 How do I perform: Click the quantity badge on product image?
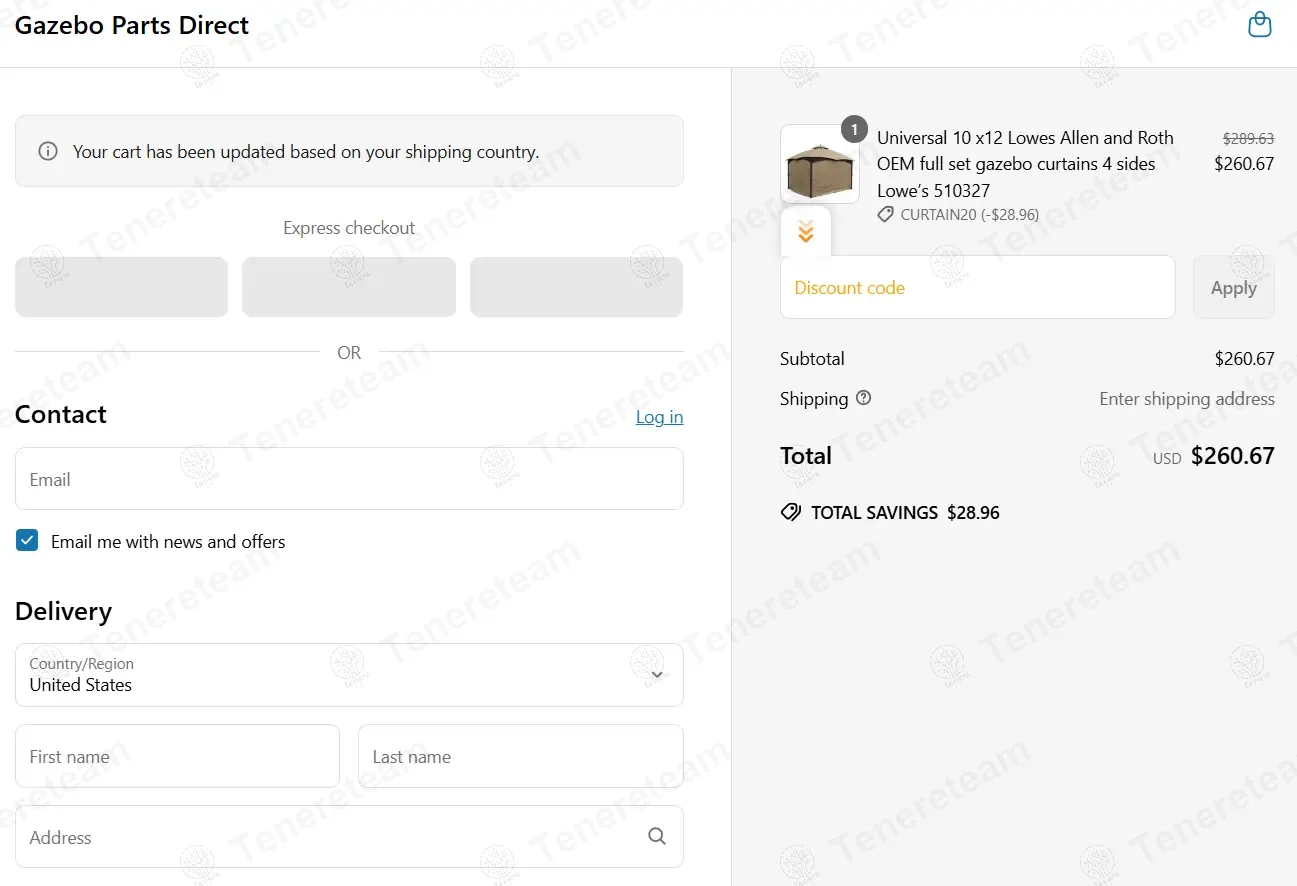(x=854, y=130)
